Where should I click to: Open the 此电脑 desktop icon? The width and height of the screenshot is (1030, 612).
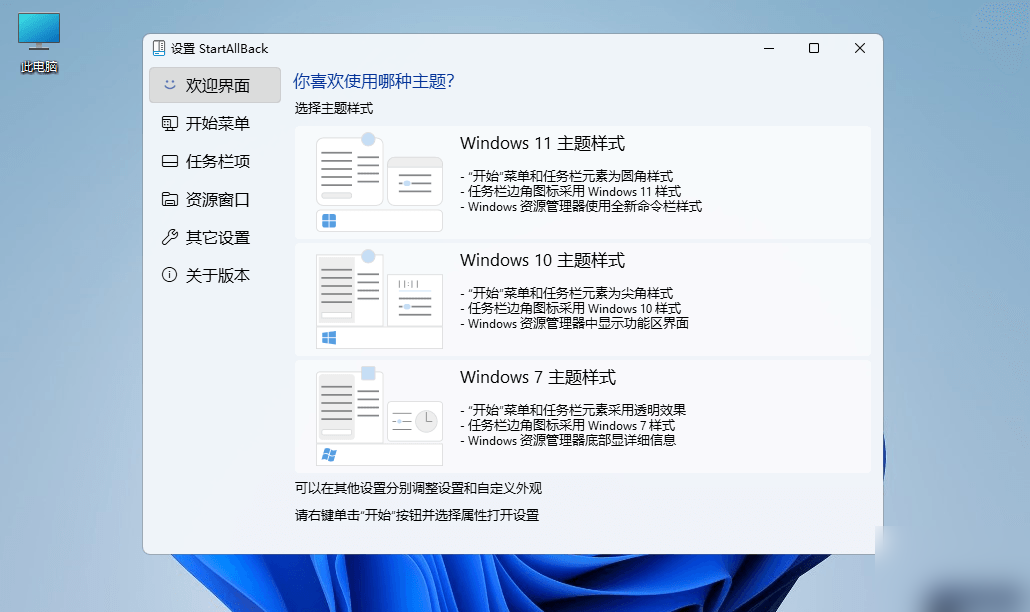tap(39, 43)
